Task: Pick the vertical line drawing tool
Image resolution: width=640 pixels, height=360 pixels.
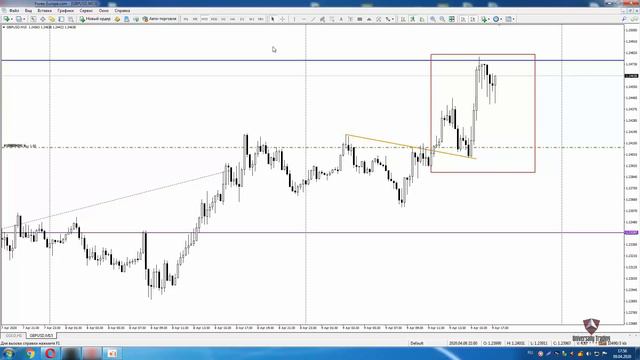Action: click(294, 19)
